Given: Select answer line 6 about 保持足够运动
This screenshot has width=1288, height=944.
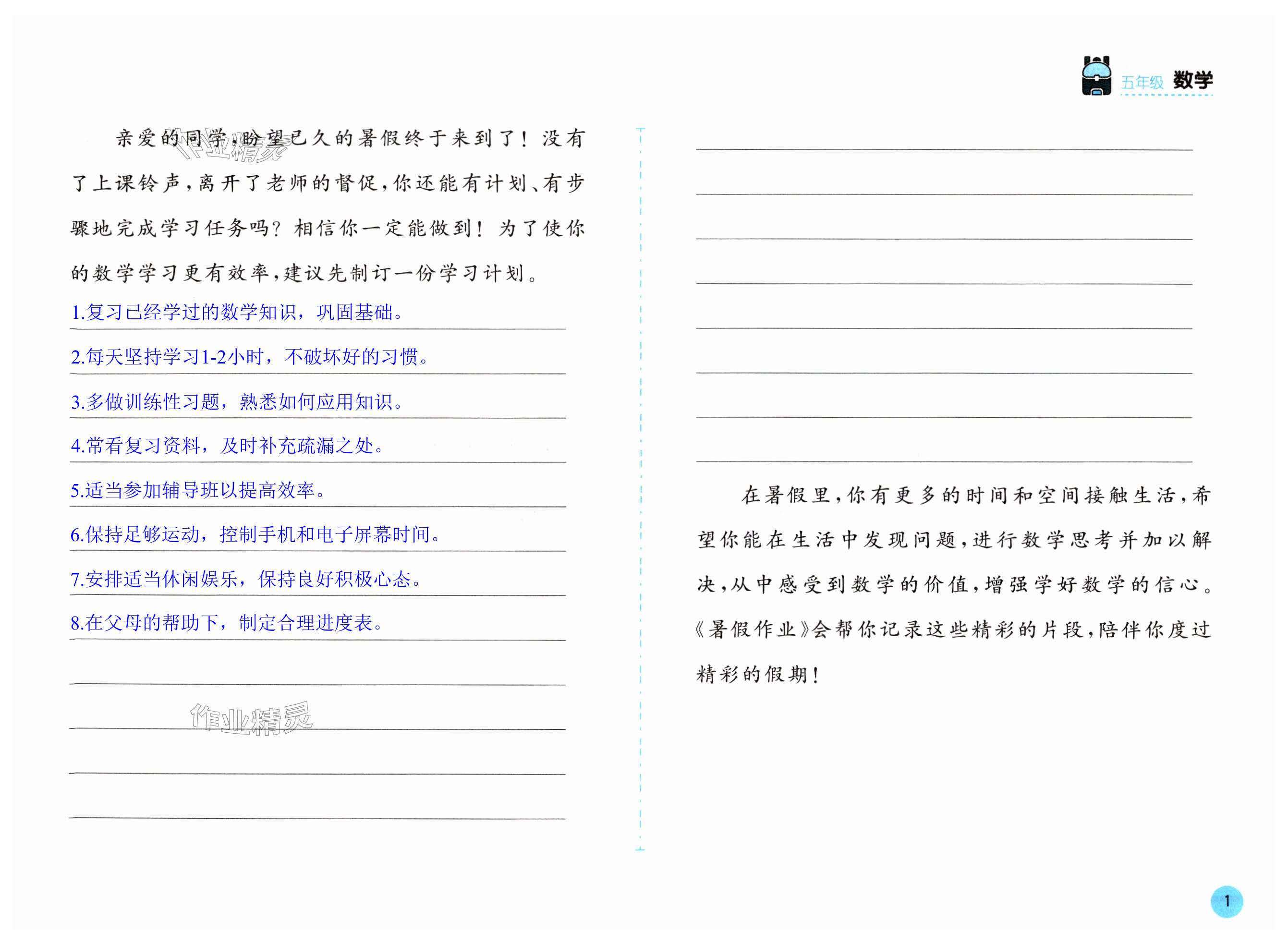Looking at the screenshot, I should click(x=255, y=535).
